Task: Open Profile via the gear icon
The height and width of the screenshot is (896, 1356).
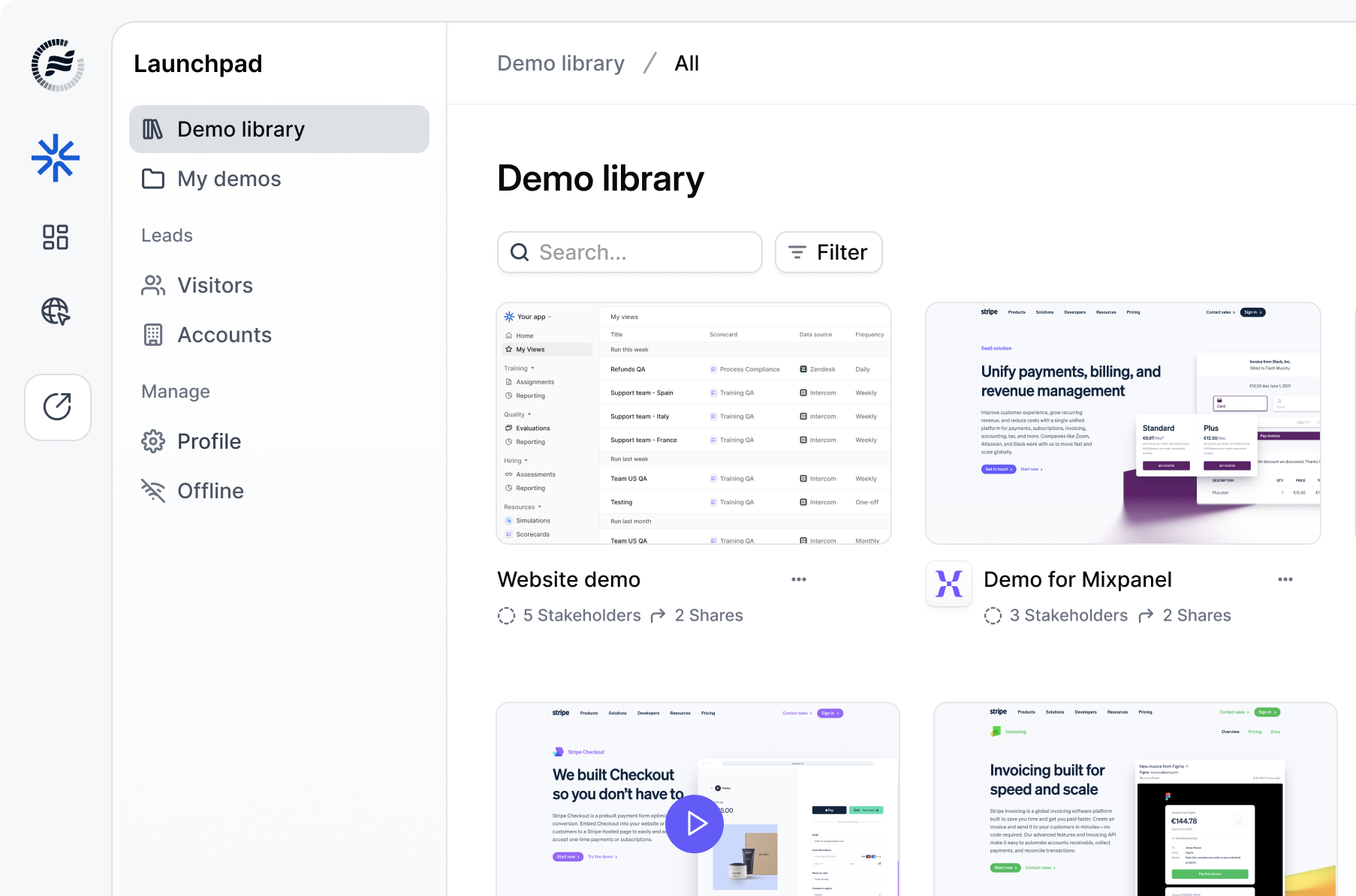Action: pos(153,441)
